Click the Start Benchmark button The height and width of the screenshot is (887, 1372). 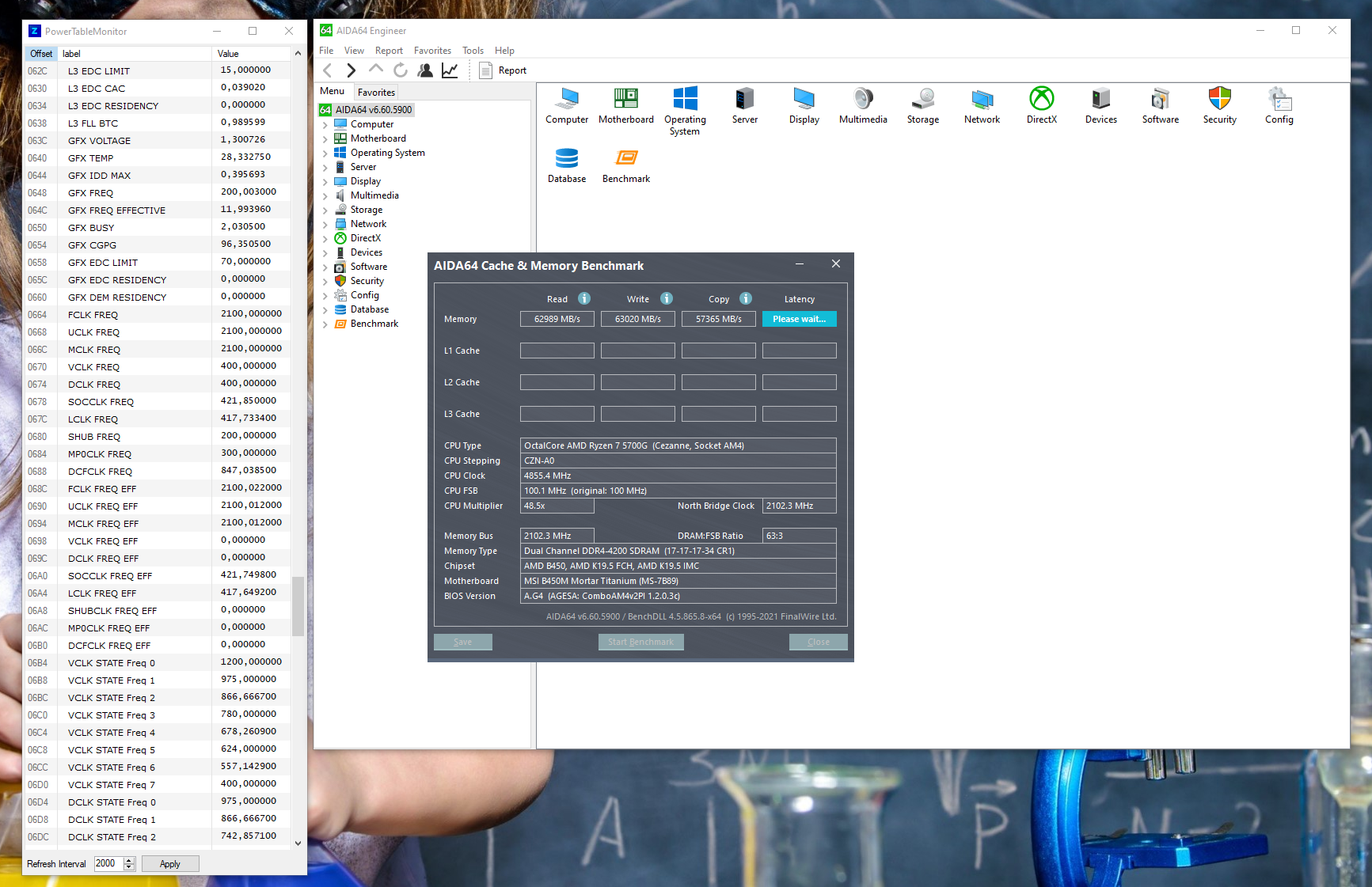pyautogui.click(x=641, y=642)
